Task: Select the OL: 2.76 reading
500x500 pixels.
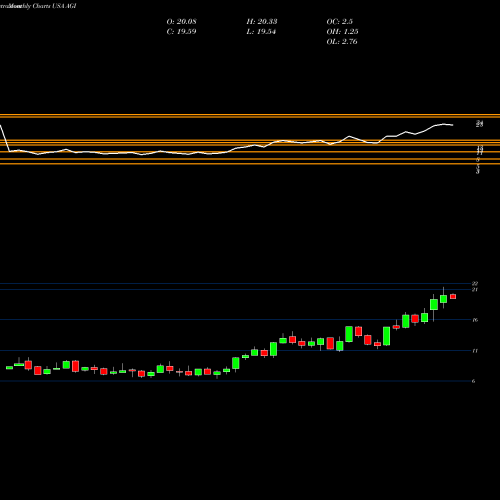Action: click(x=342, y=42)
